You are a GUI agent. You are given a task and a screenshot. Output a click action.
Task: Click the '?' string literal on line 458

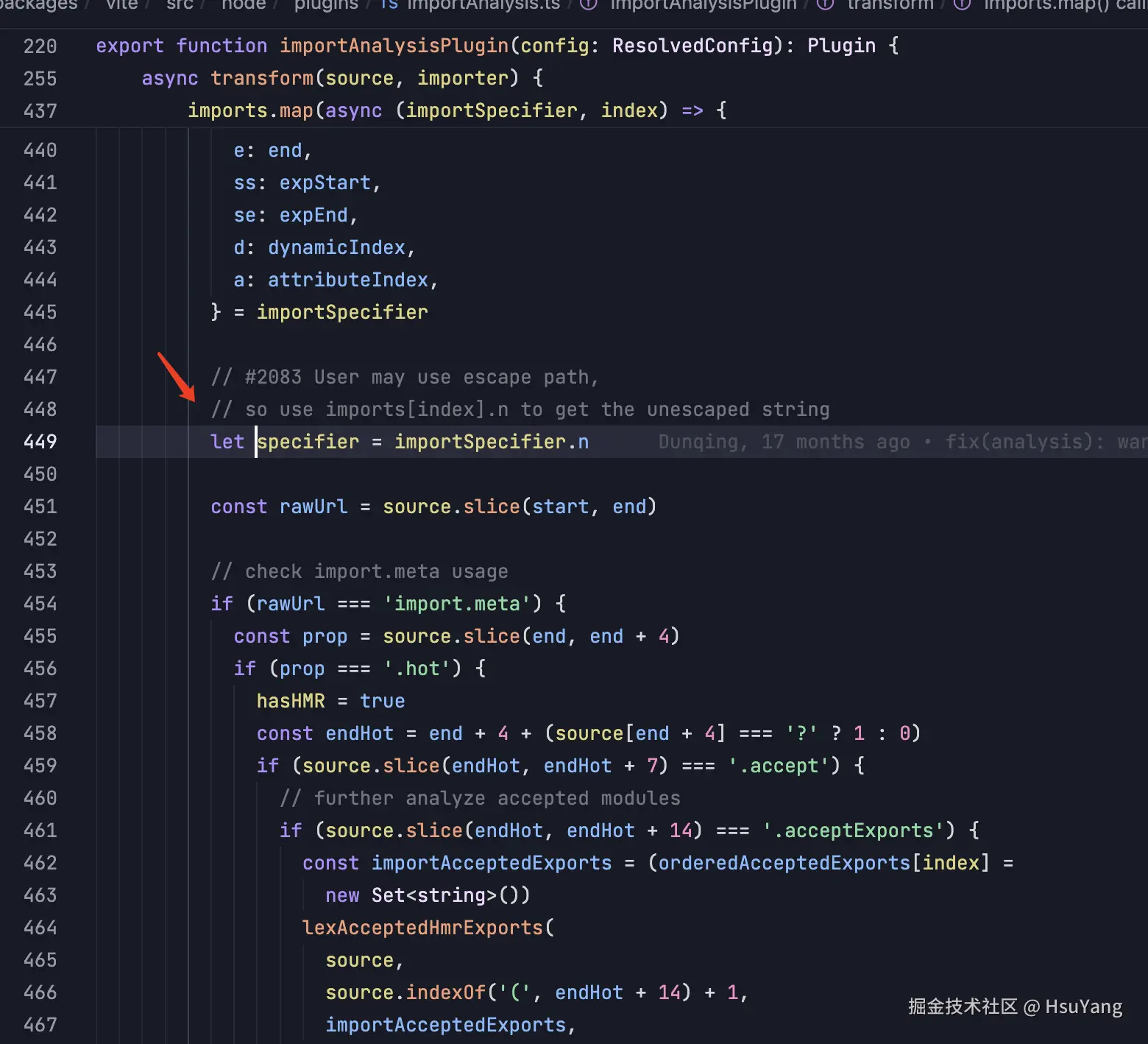click(801, 733)
